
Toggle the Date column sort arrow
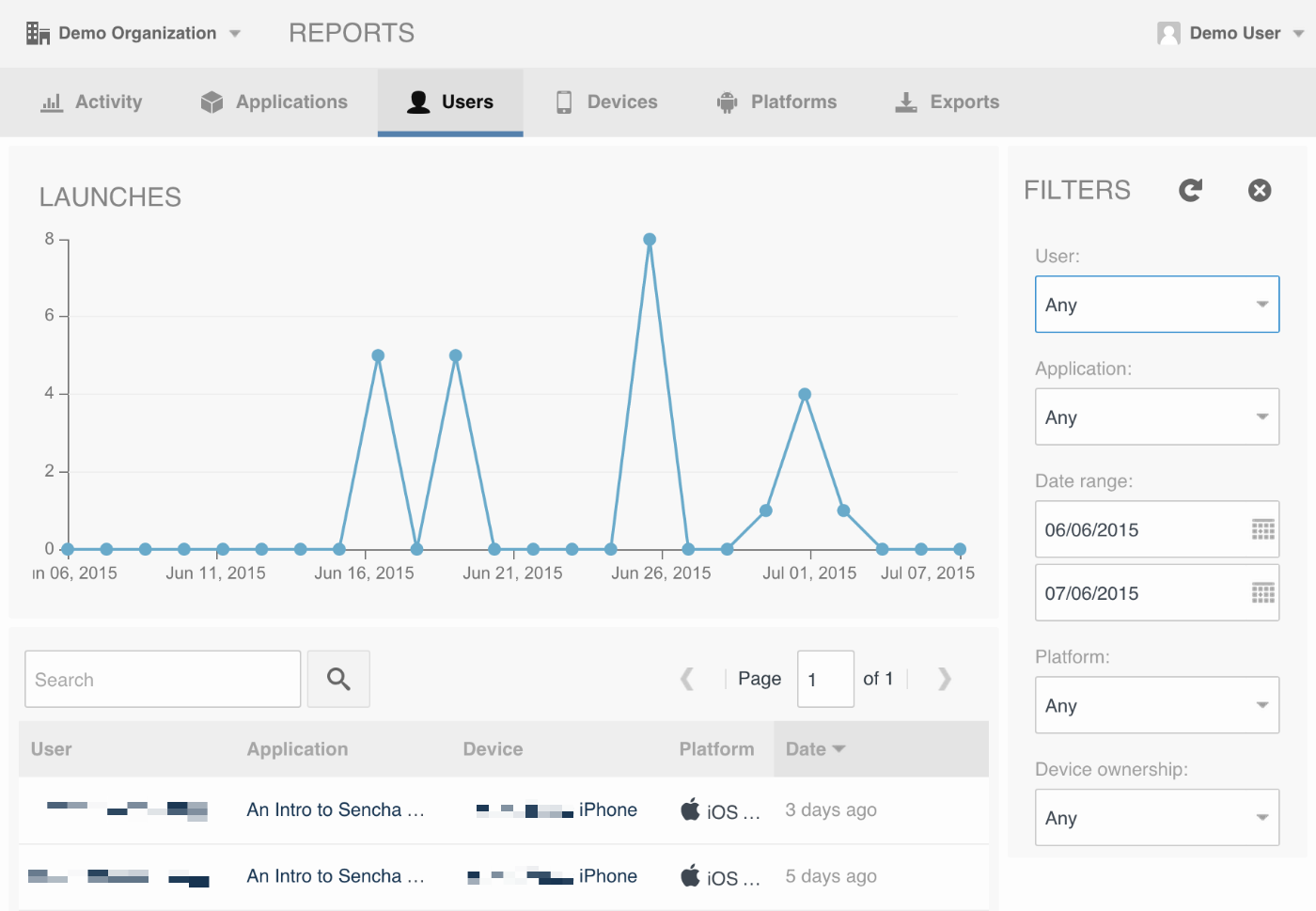tap(839, 749)
